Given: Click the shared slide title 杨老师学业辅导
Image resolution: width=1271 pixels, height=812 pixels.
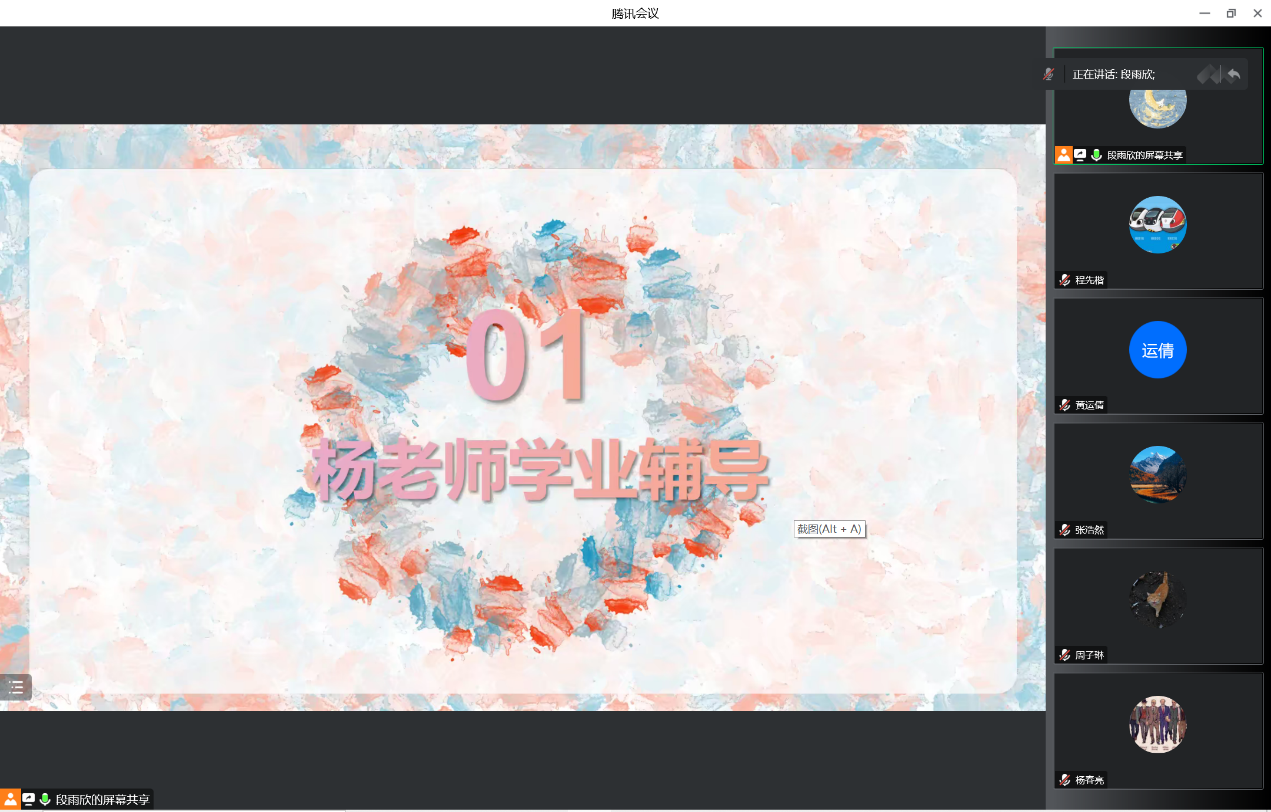Looking at the screenshot, I should point(540,468).
